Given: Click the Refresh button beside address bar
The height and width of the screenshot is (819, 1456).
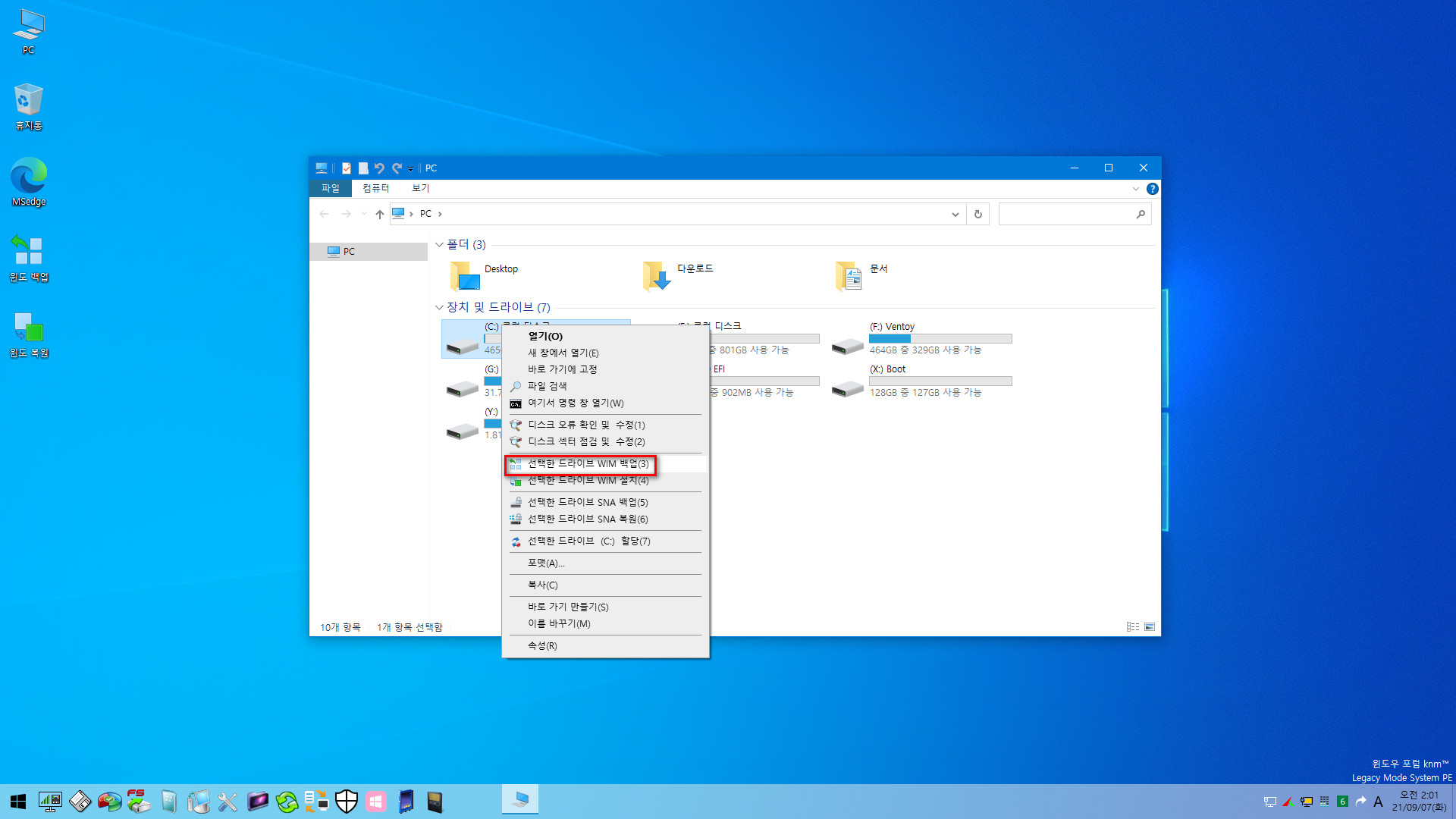Looking at the screenshot, I should tap(978, 215).
